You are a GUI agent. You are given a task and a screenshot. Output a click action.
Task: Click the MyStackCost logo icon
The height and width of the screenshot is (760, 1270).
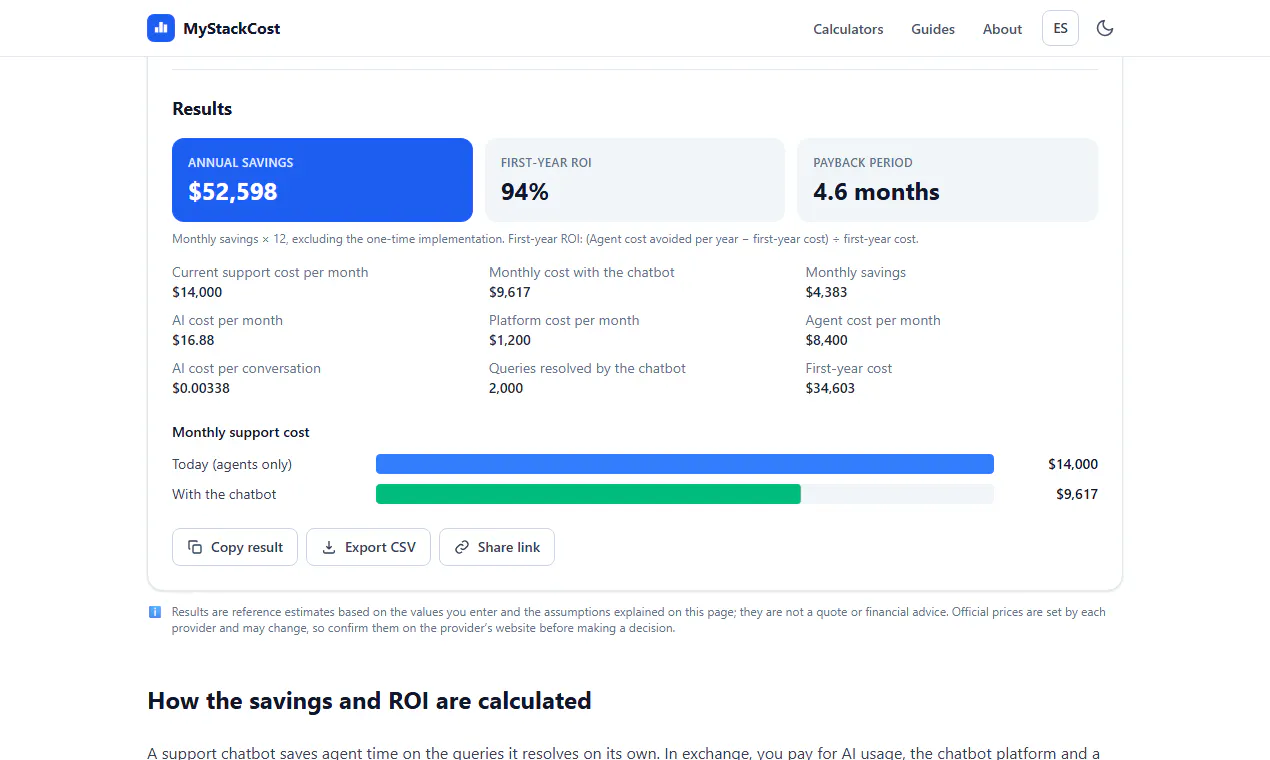point(161,28)
